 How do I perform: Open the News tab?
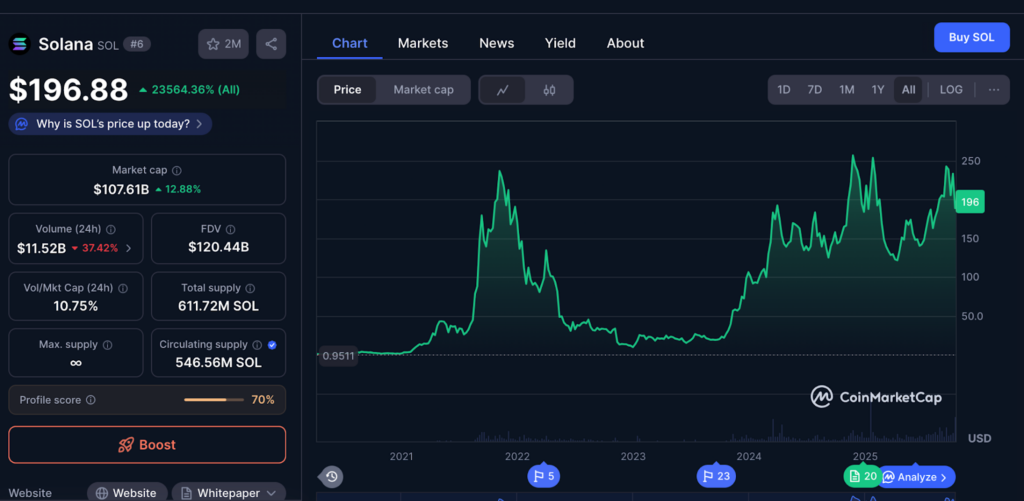[496, 43]
